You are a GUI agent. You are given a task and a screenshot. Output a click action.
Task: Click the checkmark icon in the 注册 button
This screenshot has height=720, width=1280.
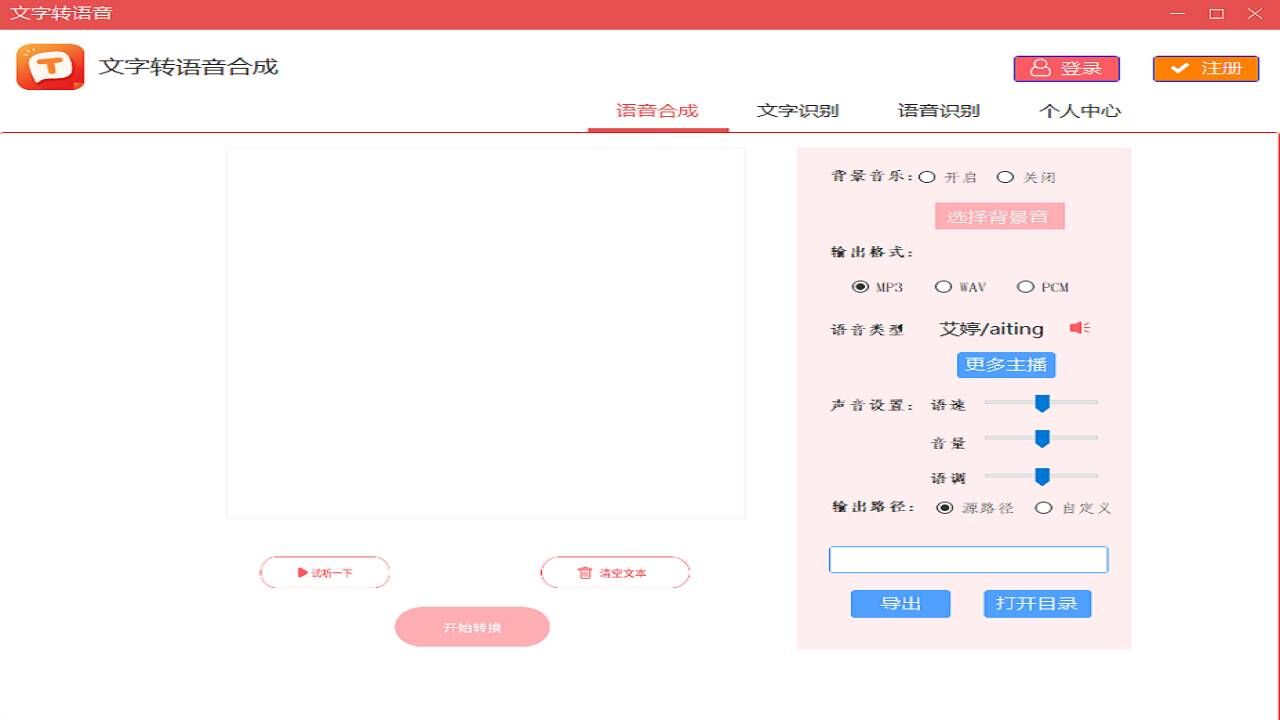[1183, 68]
